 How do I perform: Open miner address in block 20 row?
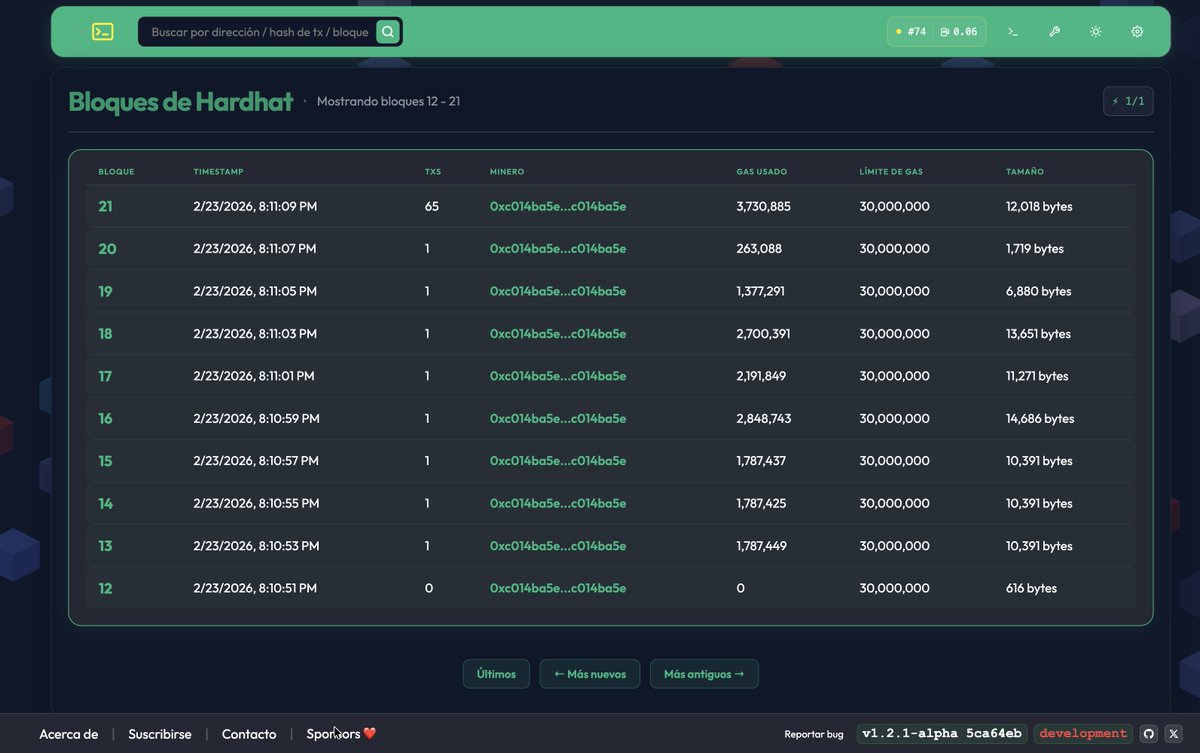[558, 249]
